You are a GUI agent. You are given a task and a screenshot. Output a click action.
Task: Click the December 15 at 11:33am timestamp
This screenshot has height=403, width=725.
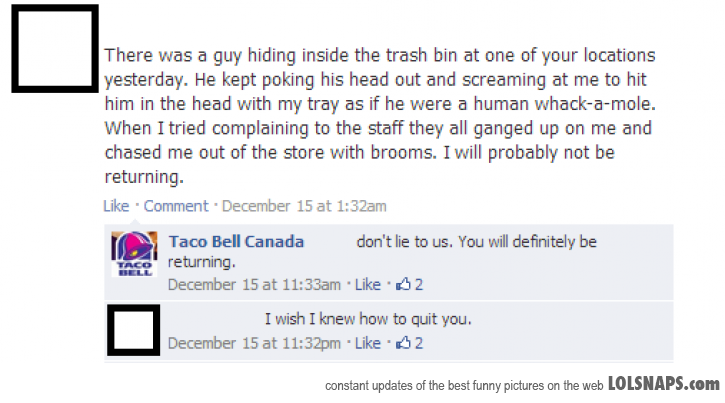[x=254, y=284]
